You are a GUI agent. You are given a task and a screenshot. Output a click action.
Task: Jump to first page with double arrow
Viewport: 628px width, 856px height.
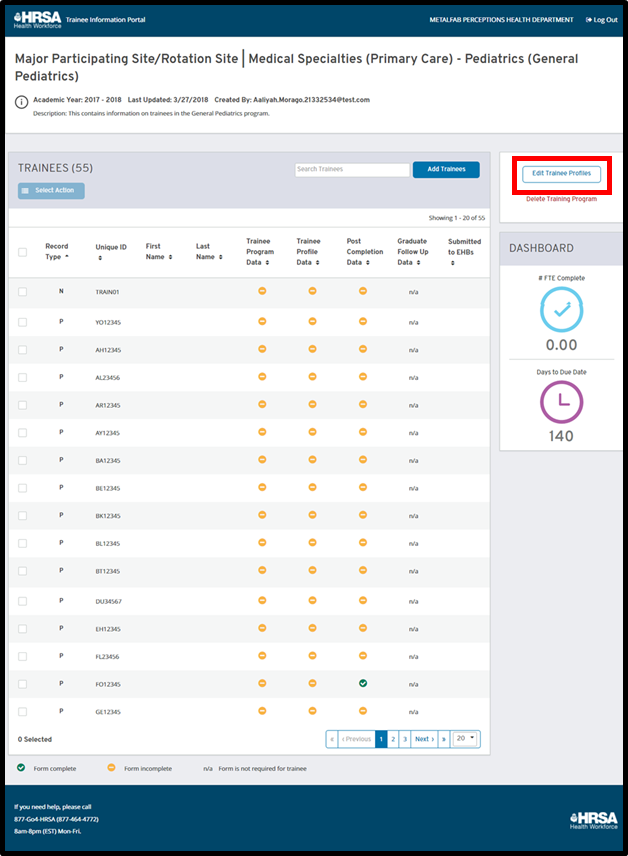pos(332,739)
